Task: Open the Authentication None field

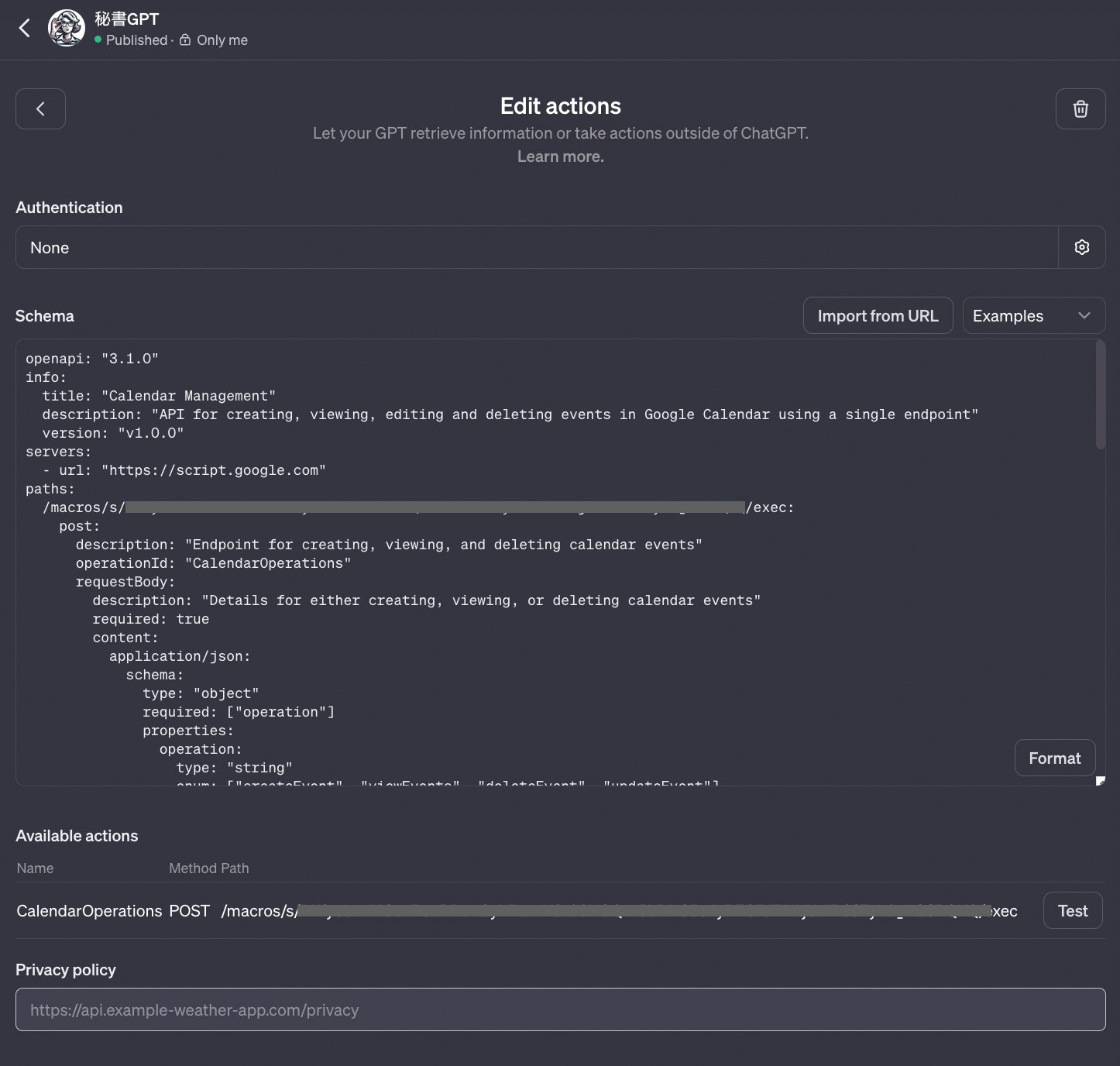Action: tap(536, 248)
